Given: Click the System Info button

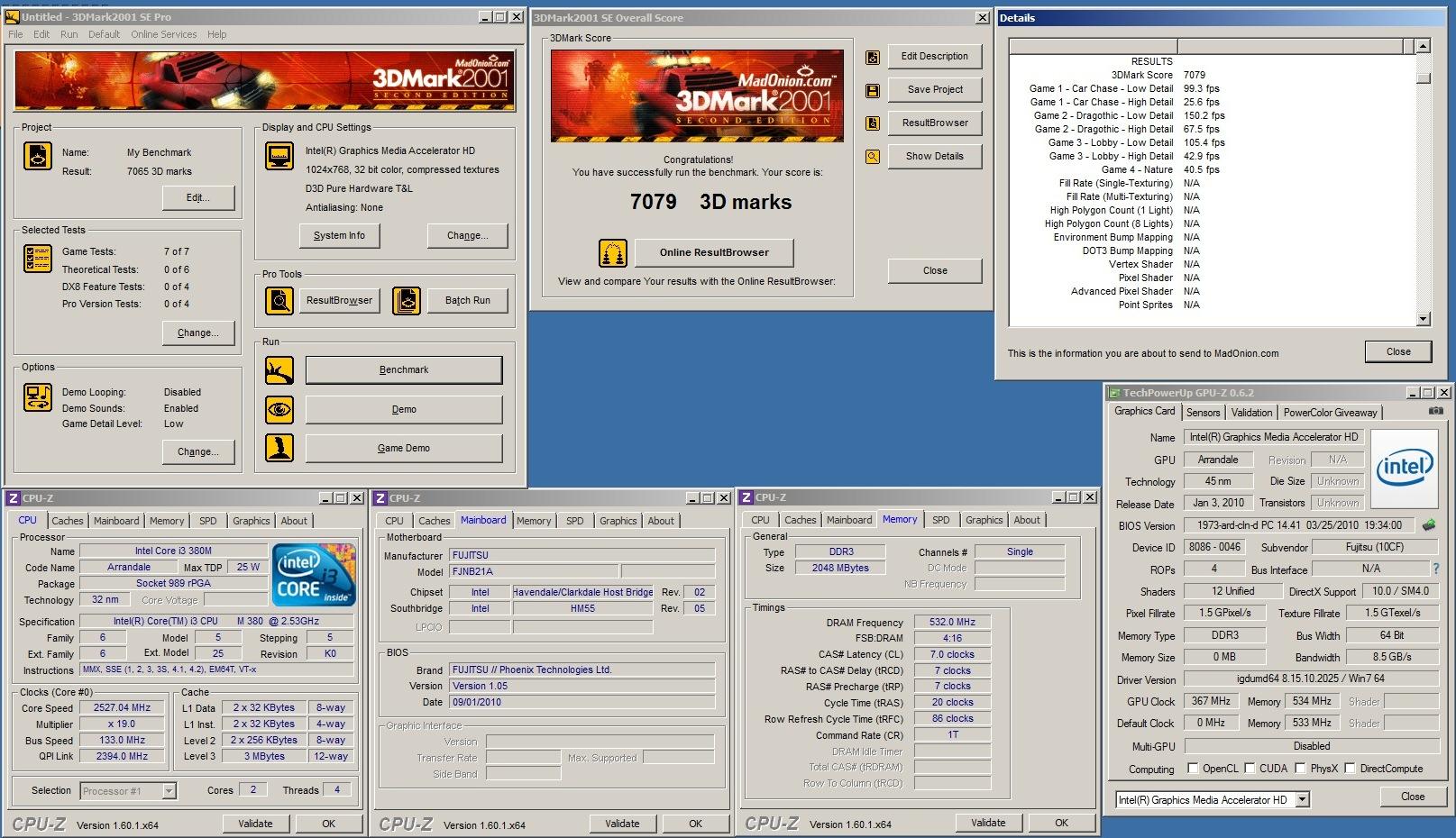Looking at the screenshot, I should coord(339,235).
